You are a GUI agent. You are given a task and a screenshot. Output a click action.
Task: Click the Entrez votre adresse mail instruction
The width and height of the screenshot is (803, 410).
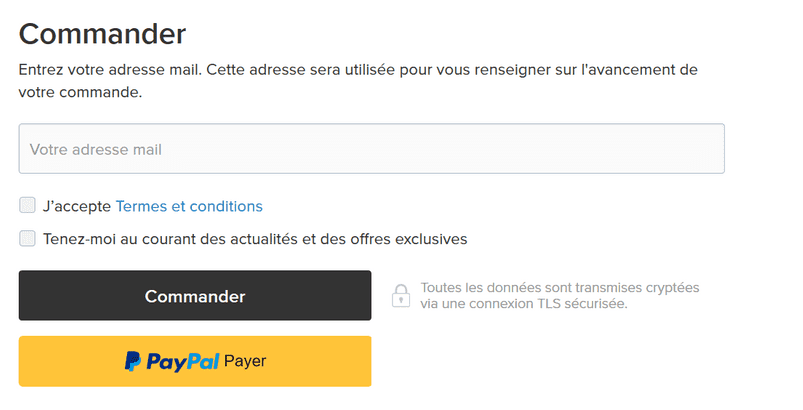(357, 70)
